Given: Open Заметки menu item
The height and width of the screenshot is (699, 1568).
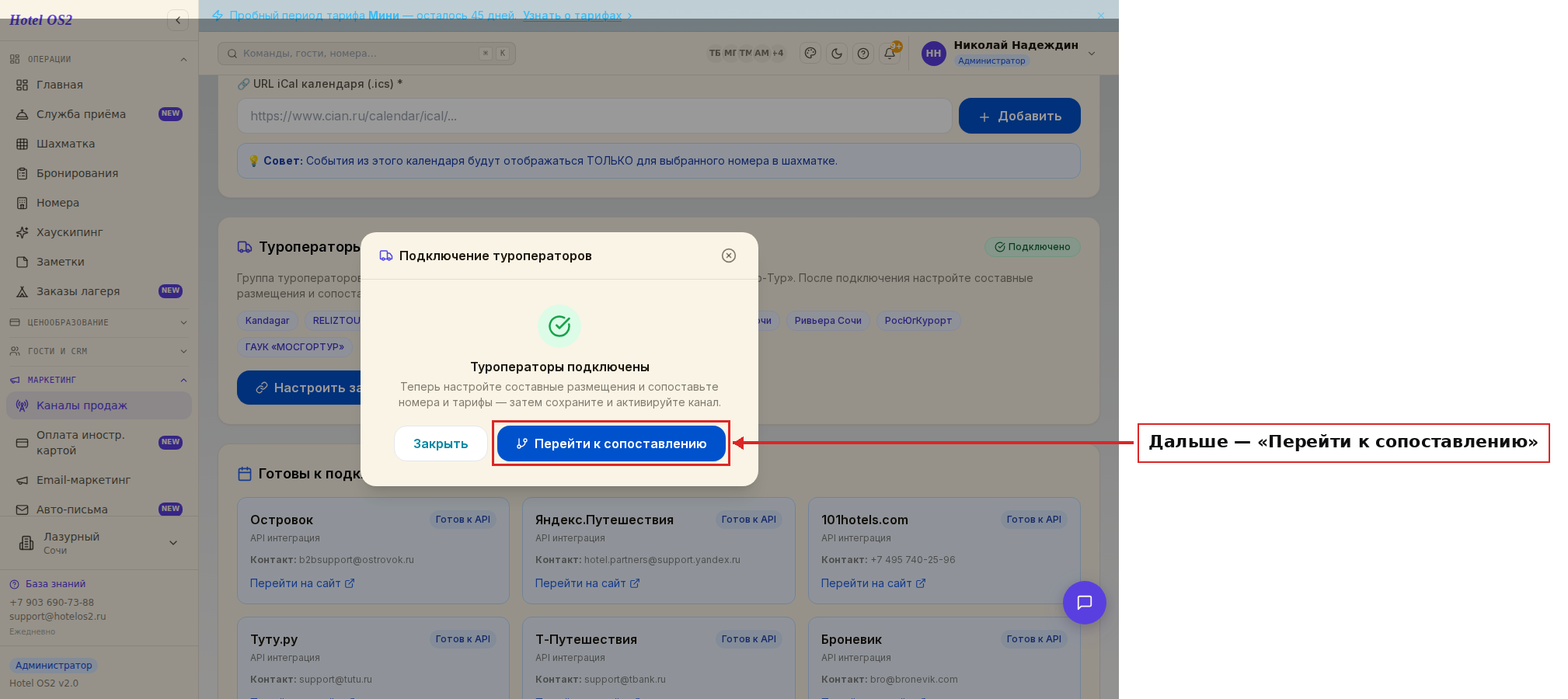Looking at the screenshot, I should pyautogui.click(x=99, y=262).
